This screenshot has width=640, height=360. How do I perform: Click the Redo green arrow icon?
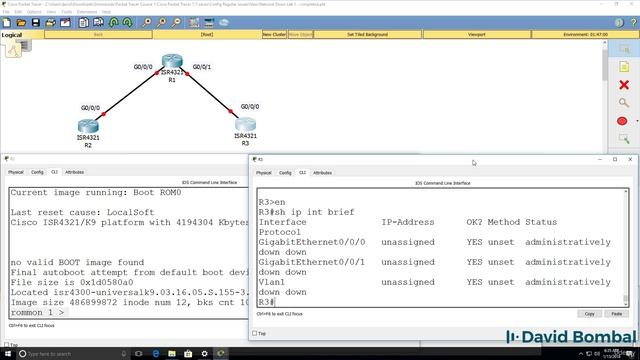pos(127,22)
